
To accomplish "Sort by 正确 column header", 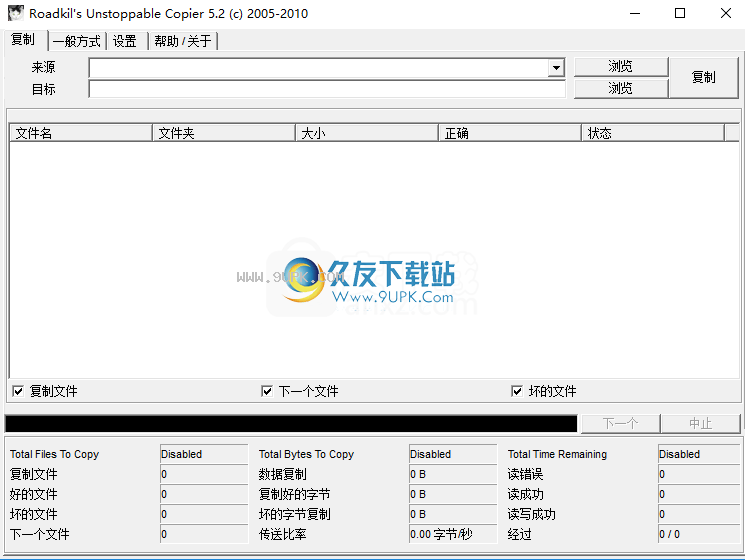I will click(510, 133).
